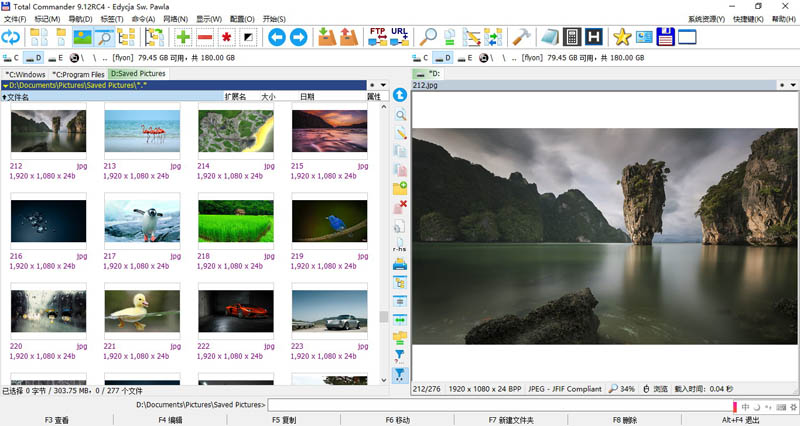Image resolution: width=800 pixels, height=426 pixels.
Task: Open the calculator icon
Action: tap(572, 37)
